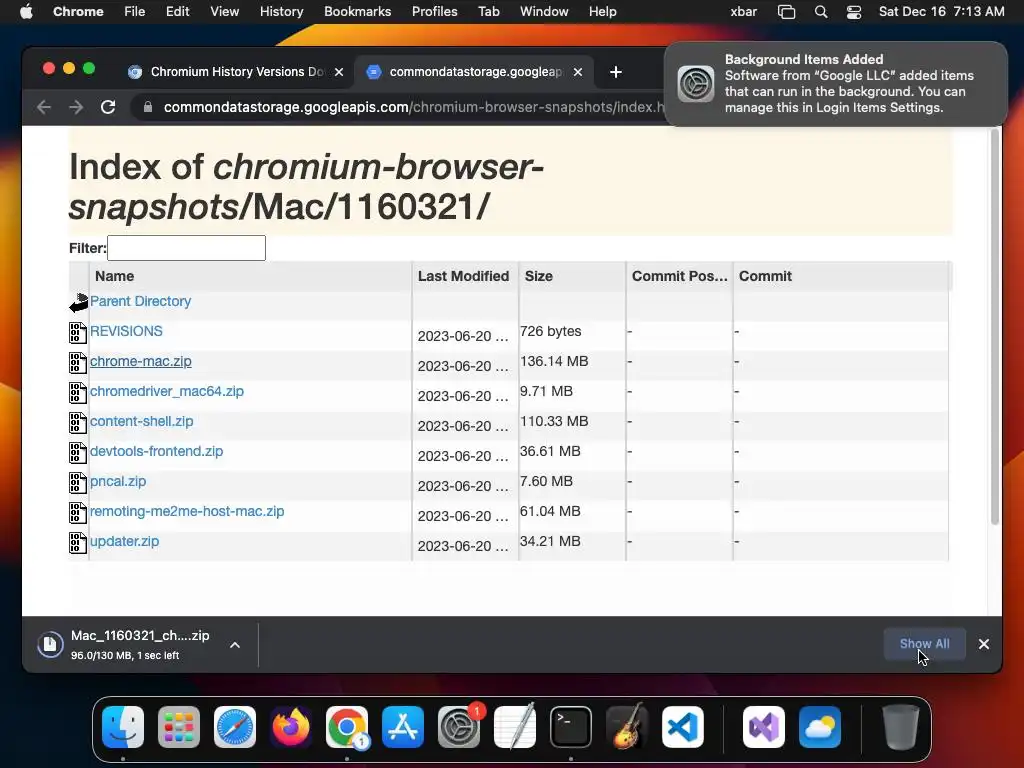Reload the current page
1024x768 pixels.
point(108,107)
